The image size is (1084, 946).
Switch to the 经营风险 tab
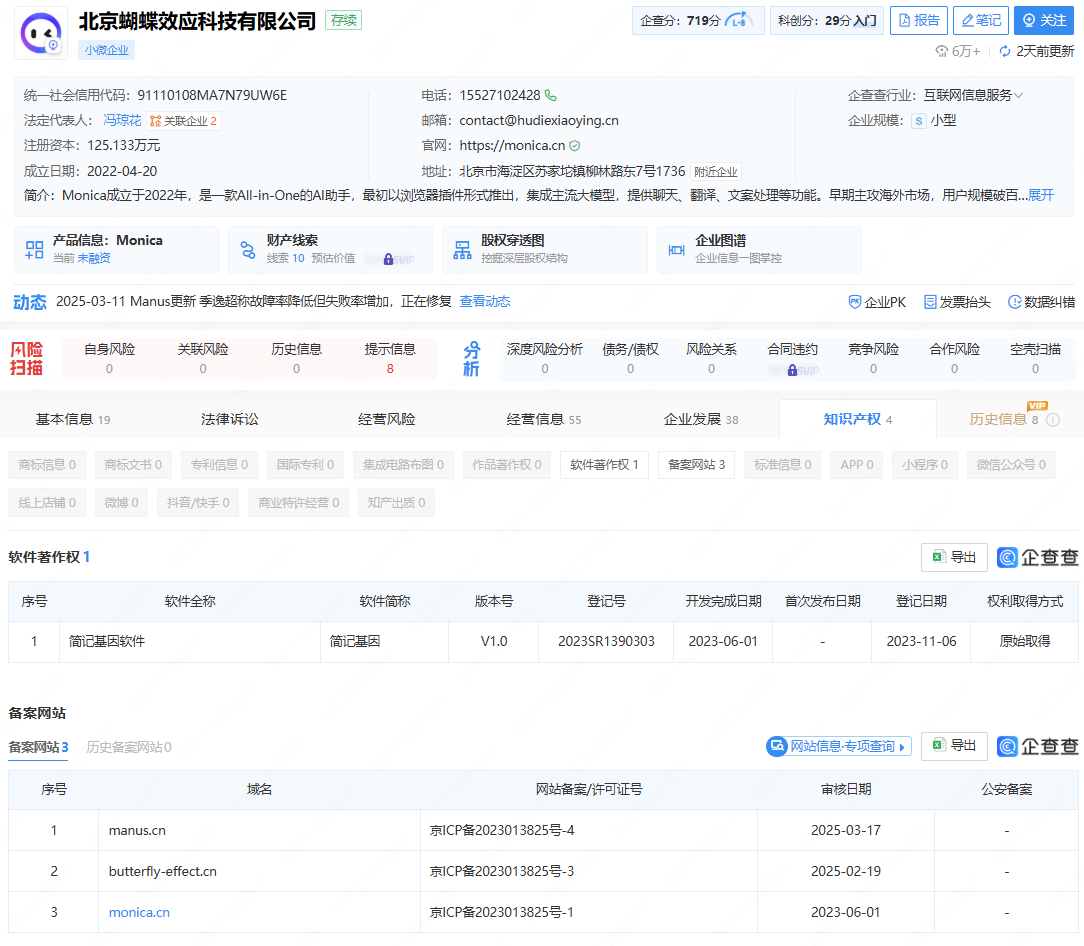click(x=386, y=419)
